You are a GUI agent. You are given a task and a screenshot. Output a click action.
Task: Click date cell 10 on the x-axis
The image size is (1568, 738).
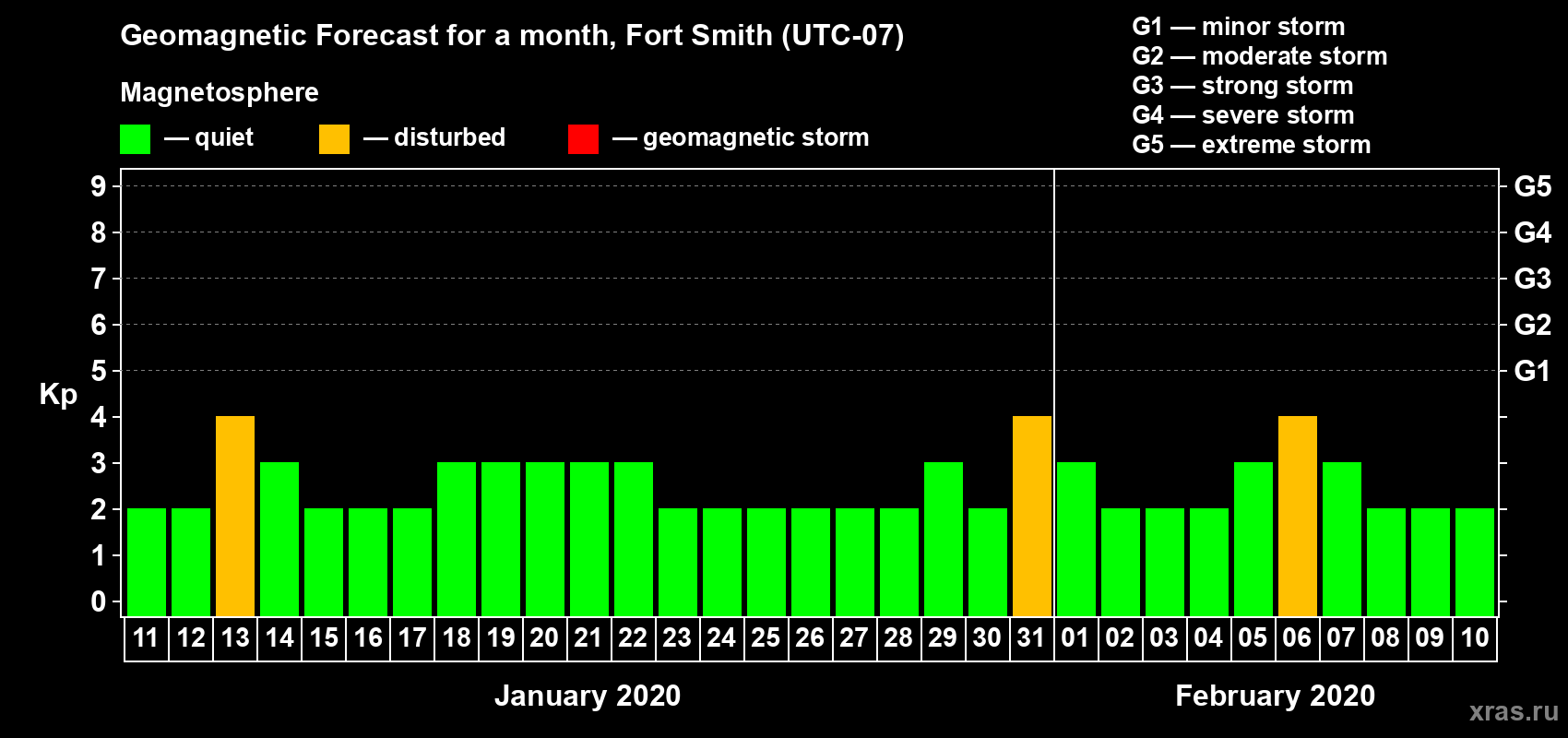(x=1475, y=638)
